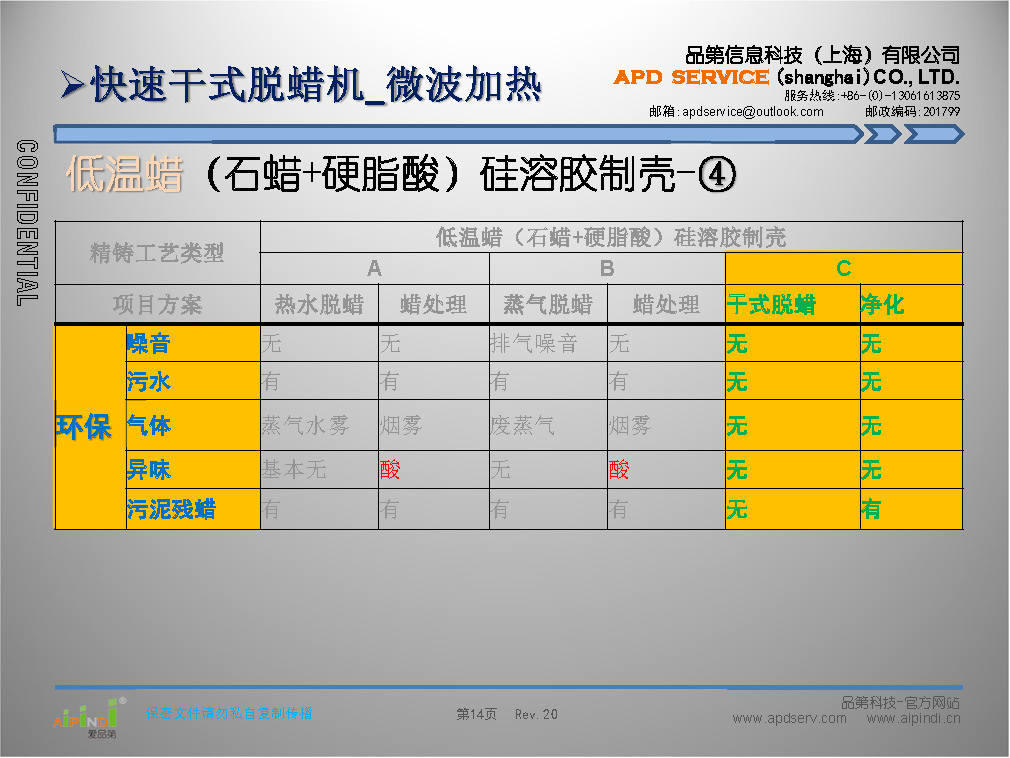
Task: Click the 蜡处理 column header under B
Action: pyautogui.click(x=666, y=304)
